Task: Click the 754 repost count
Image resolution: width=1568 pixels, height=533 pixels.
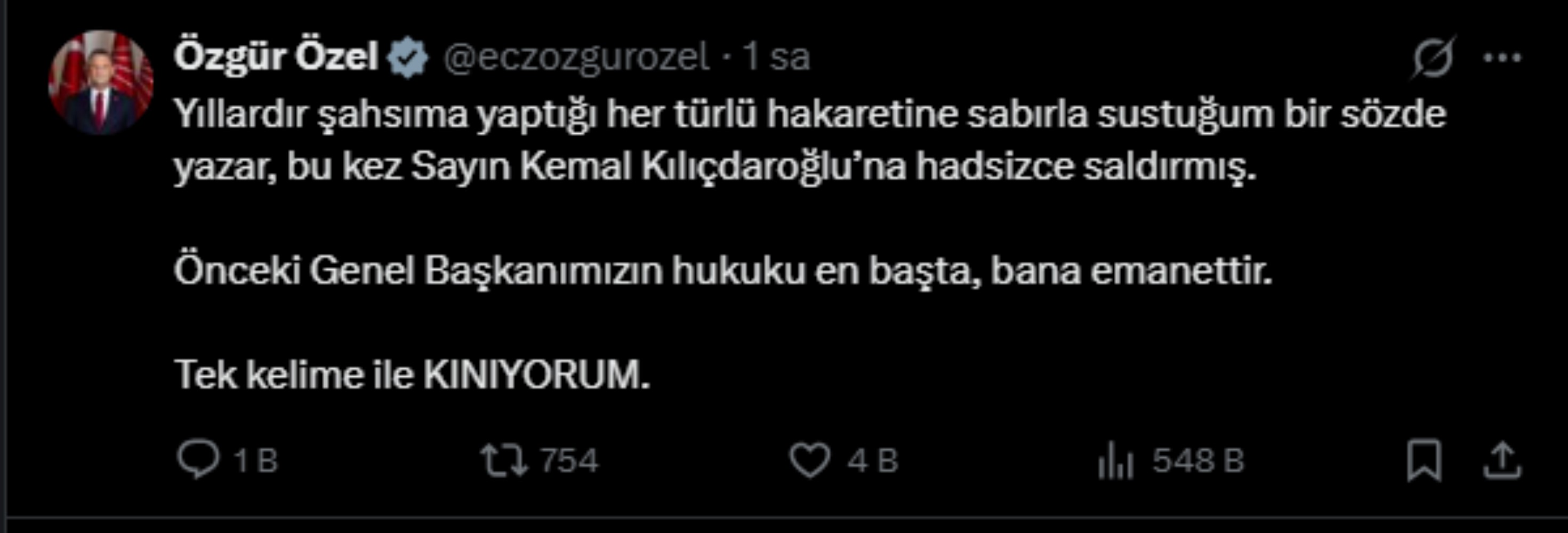Action: [x=570, y=461]
